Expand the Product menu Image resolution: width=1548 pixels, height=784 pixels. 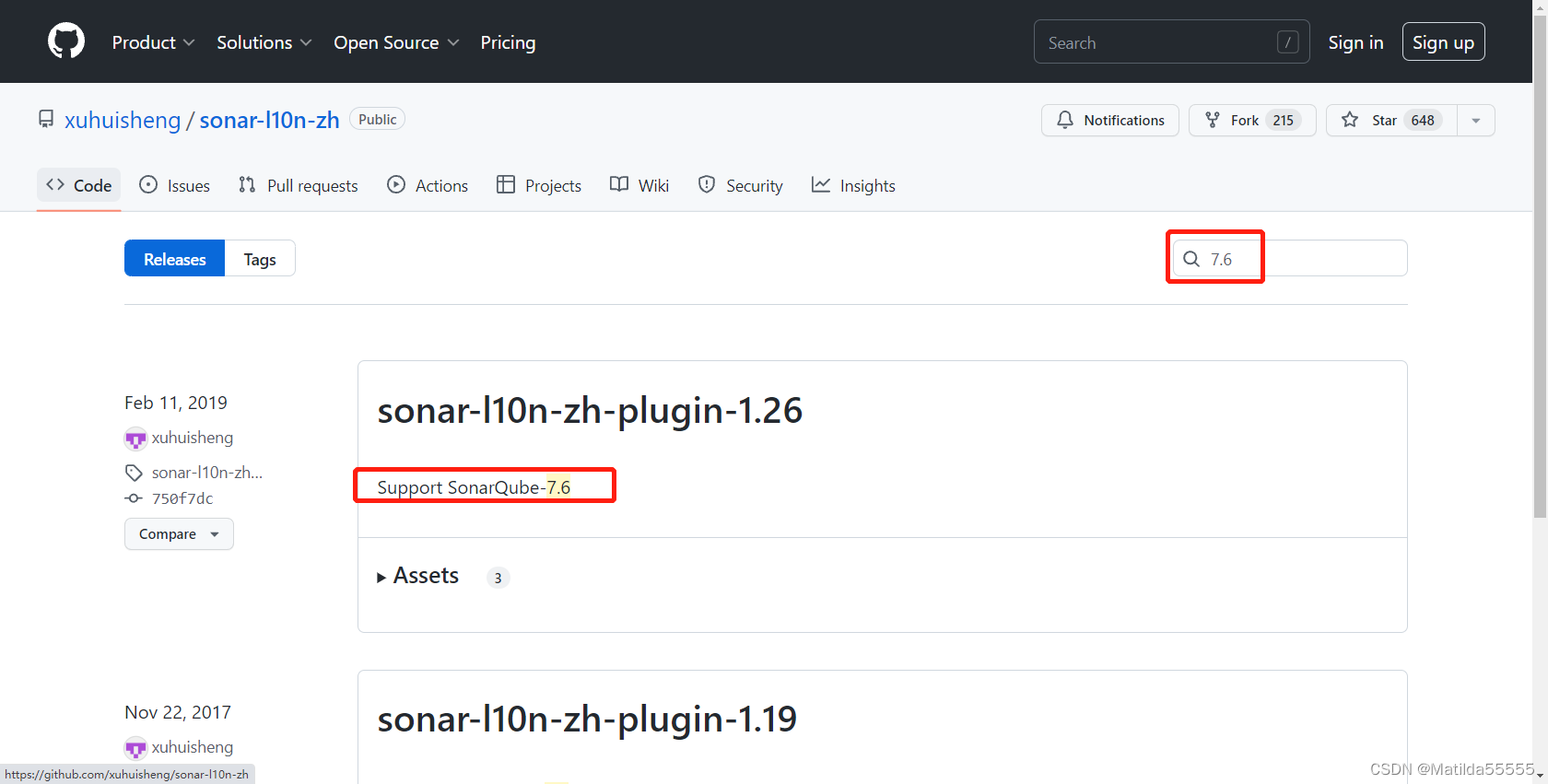click(x=153, y=42)
